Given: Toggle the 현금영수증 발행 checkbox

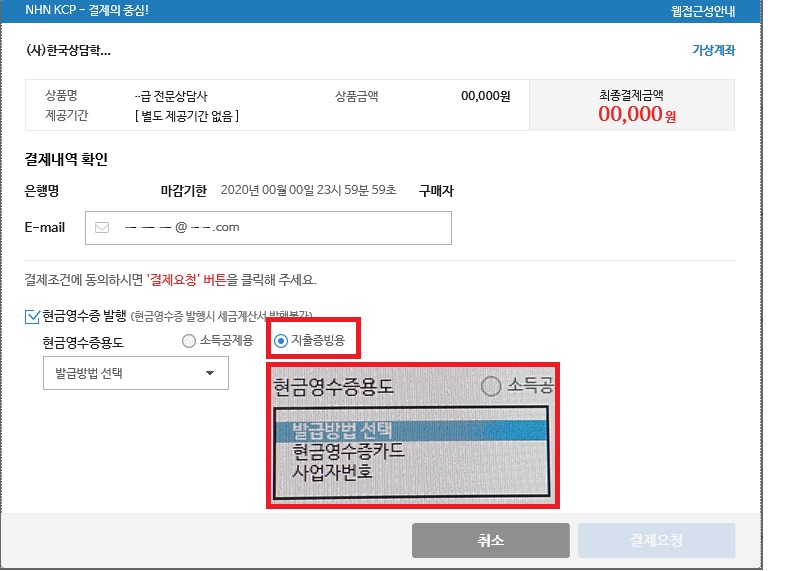Looking at the screenshot, I should click(32, 316).
